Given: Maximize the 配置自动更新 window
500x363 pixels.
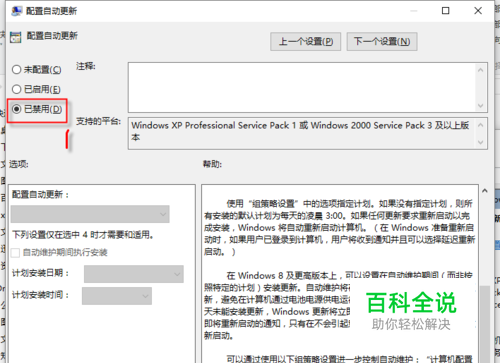Looking at the screenshot, I should 445,11.
